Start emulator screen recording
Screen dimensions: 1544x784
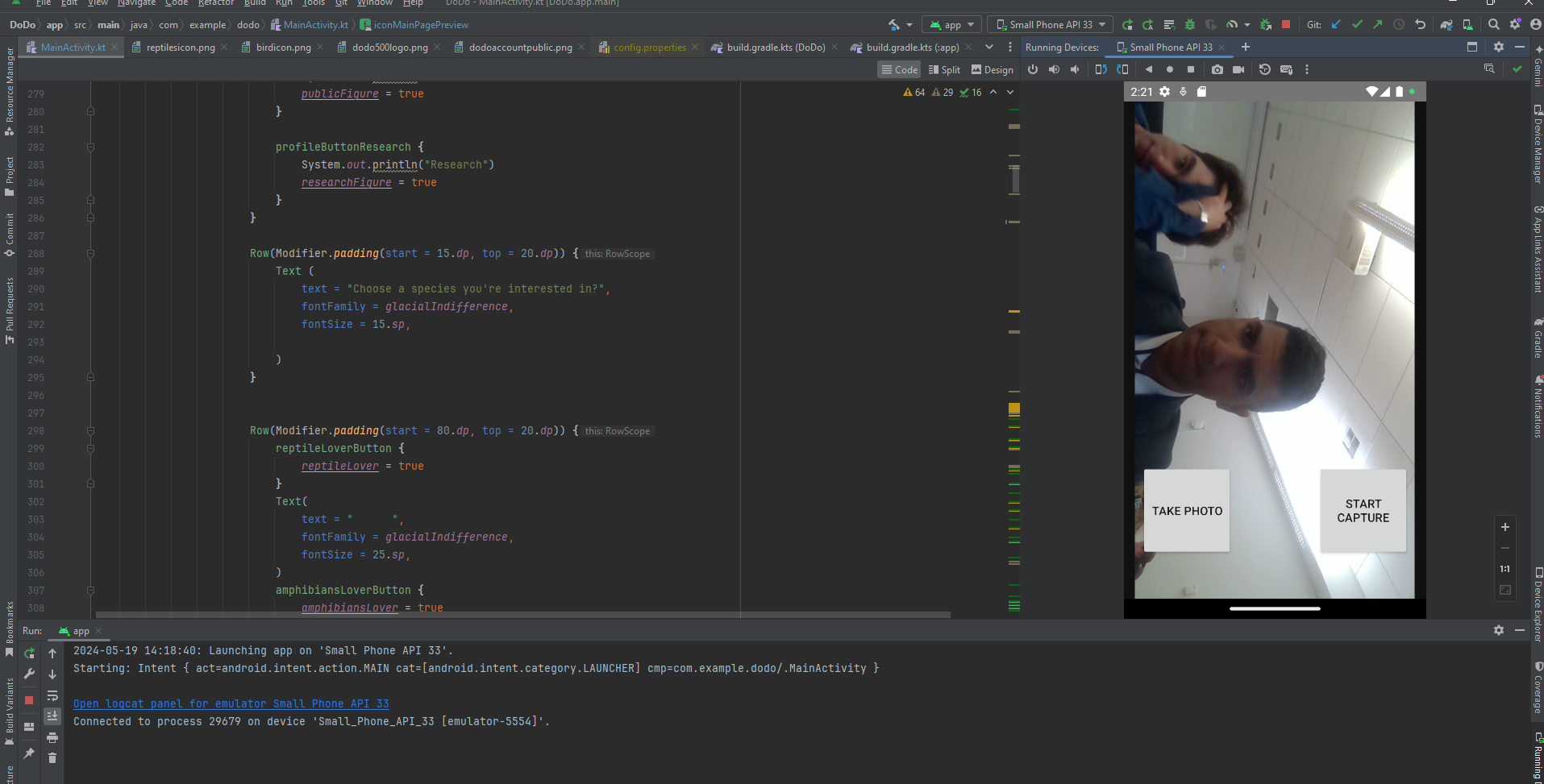pos(1238,70)
